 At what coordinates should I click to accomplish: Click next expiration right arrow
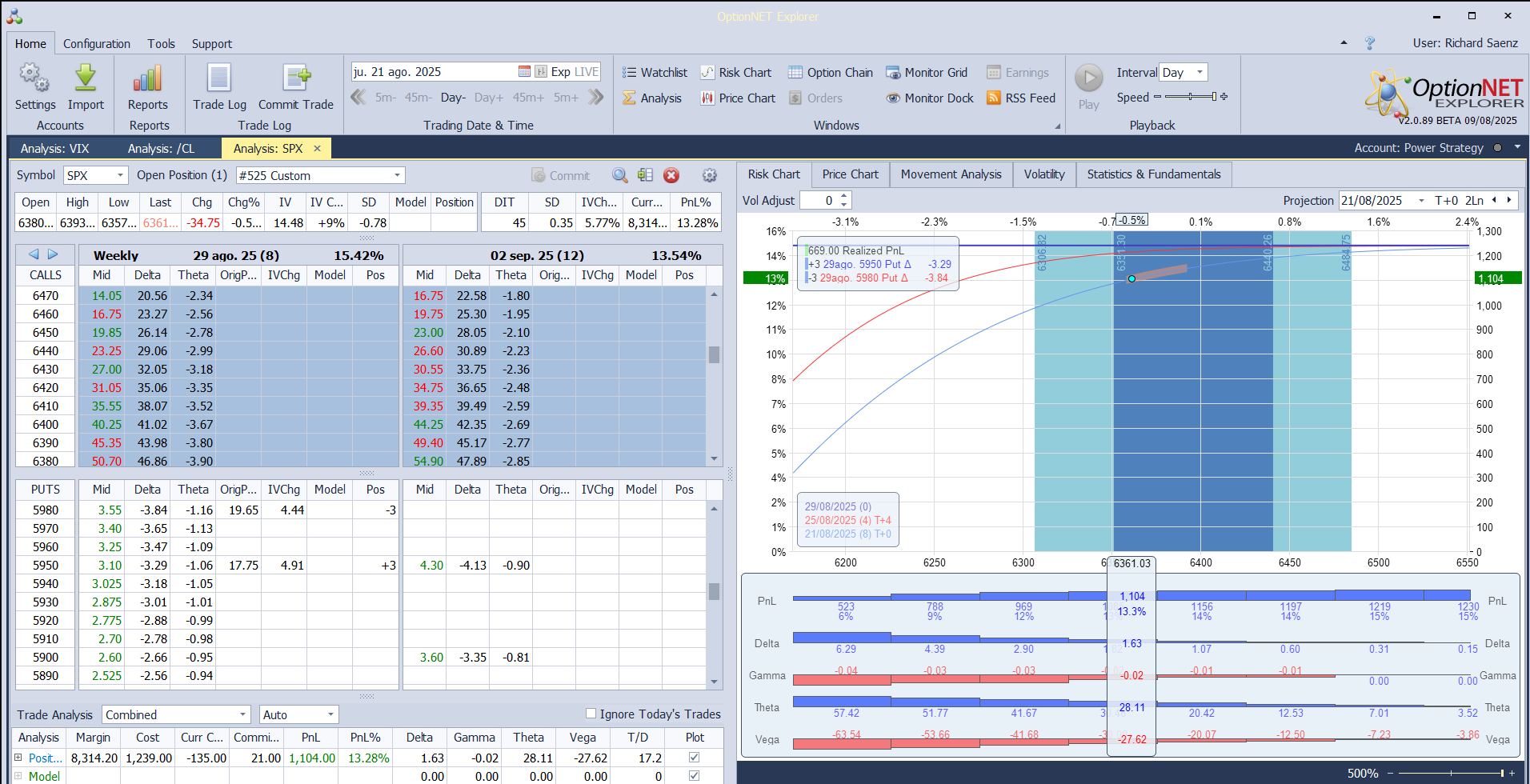(x=53, y=254)
